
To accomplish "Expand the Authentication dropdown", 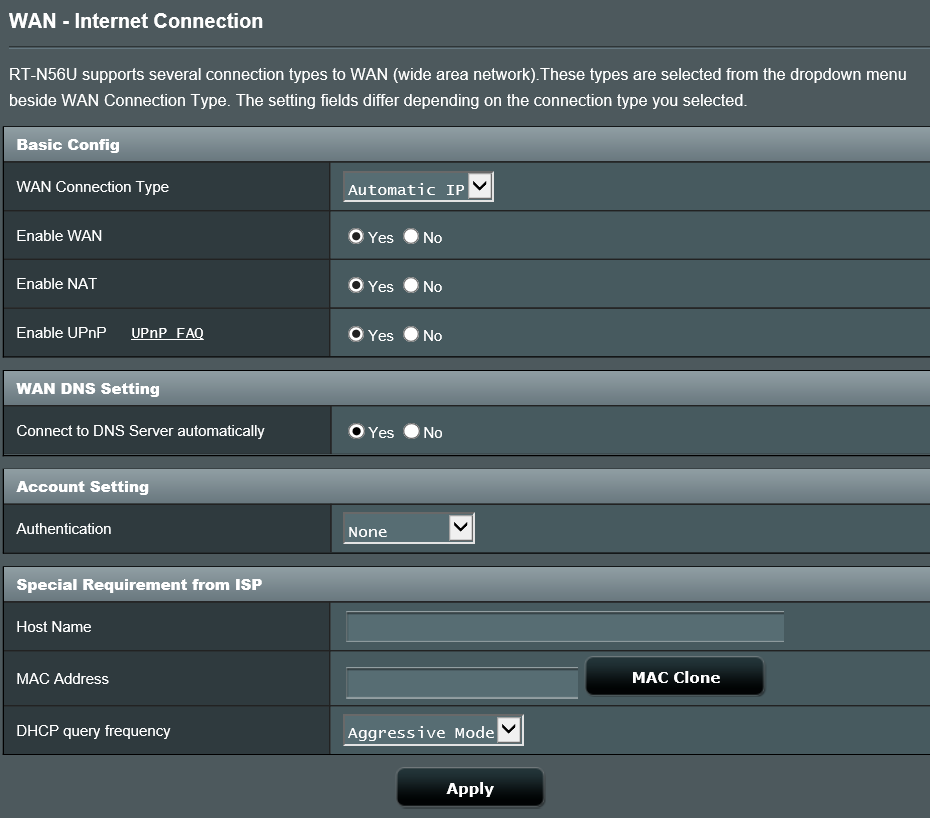I will tap(407, 528).
